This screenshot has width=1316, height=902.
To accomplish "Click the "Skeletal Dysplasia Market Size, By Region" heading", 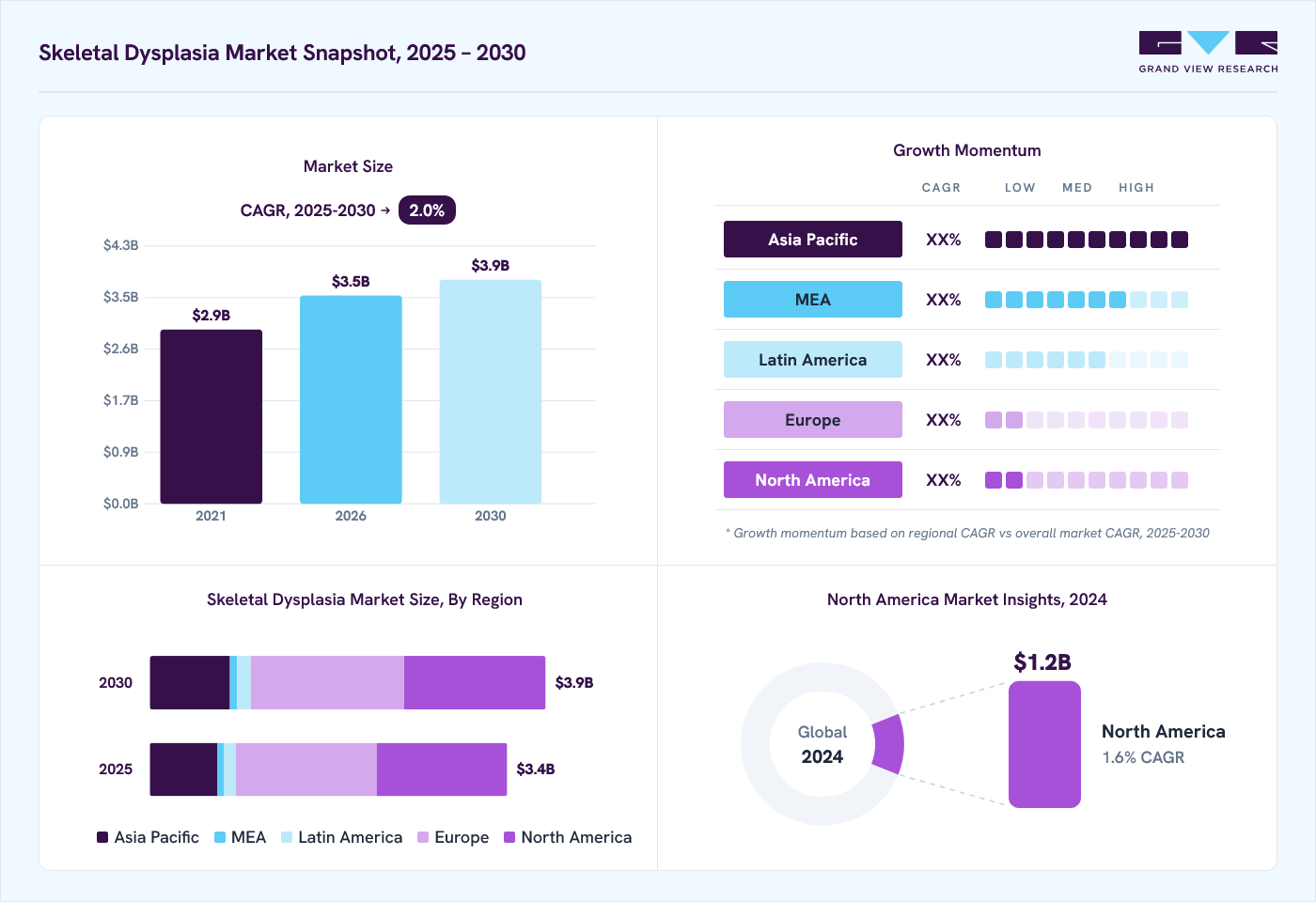I will click(x=365, y=599).
